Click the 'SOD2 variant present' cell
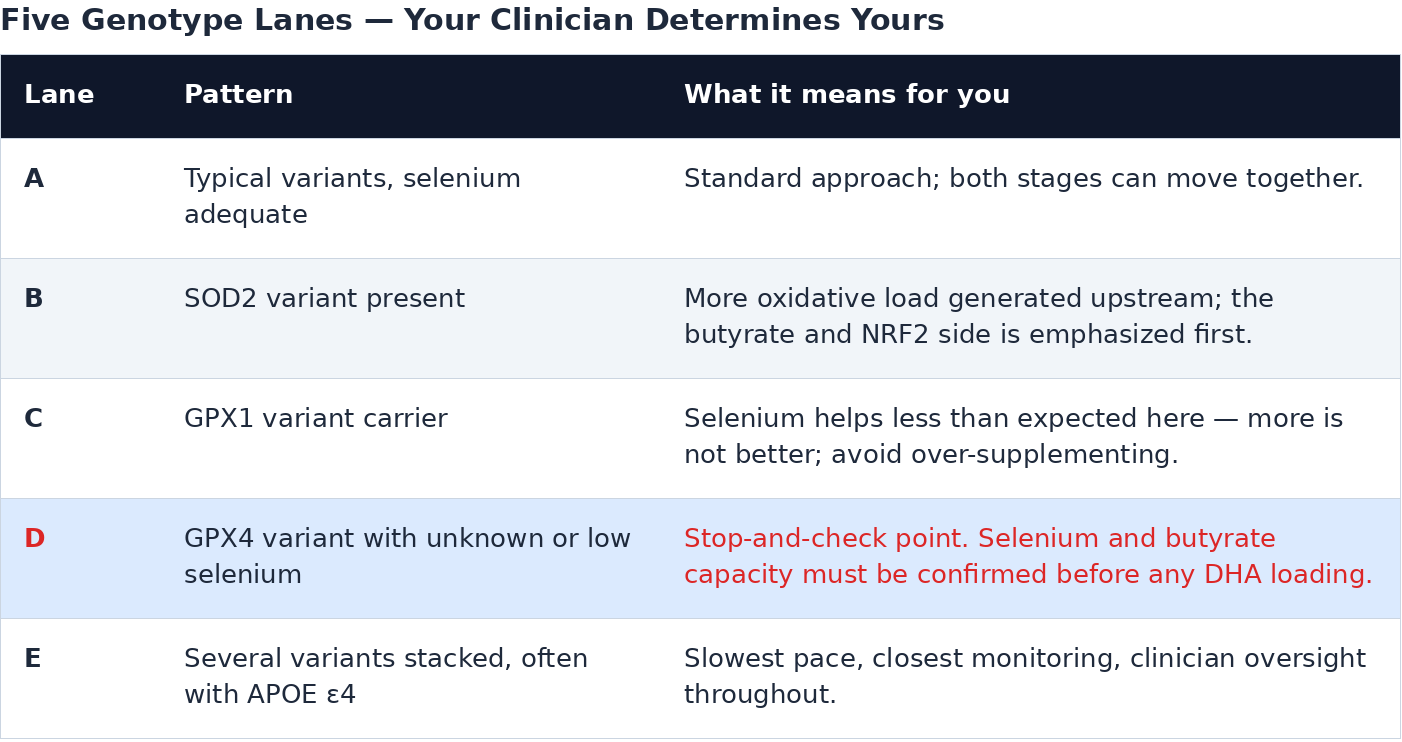Image resolution: width=1402 pixels, height=742 pixels. 324,300
